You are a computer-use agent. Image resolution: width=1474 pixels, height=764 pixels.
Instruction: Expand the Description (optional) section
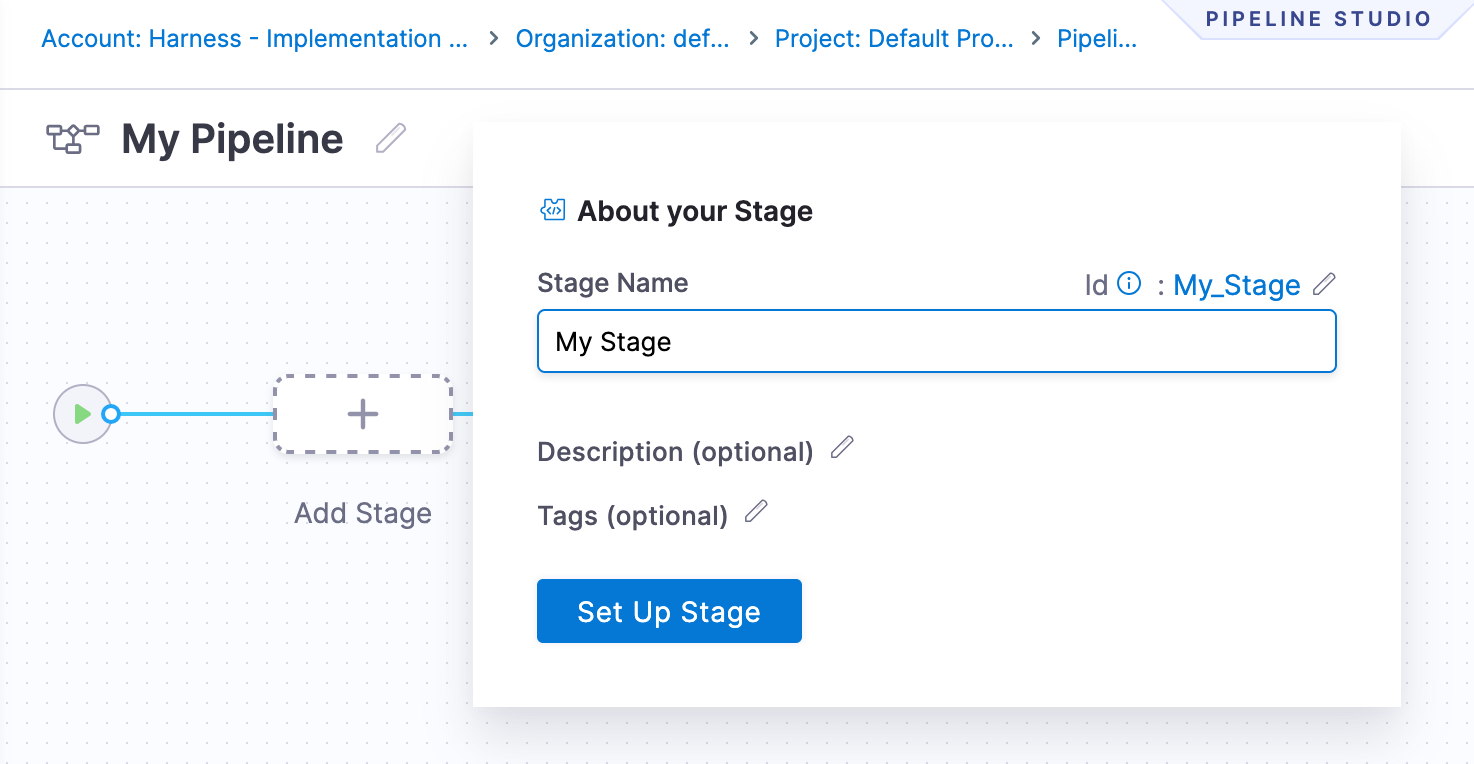tap(675, 452)
